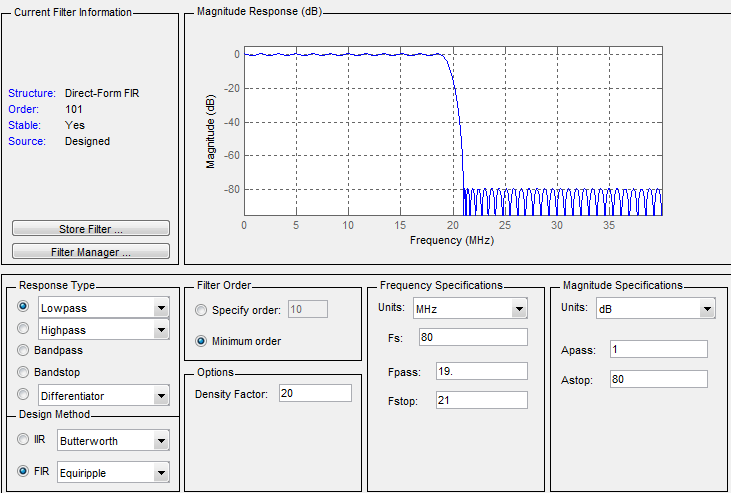Click the Fs sampling frequency field
Image resolution: width=731 pixels, height=493 pixels.
click(x=473, y=337)
